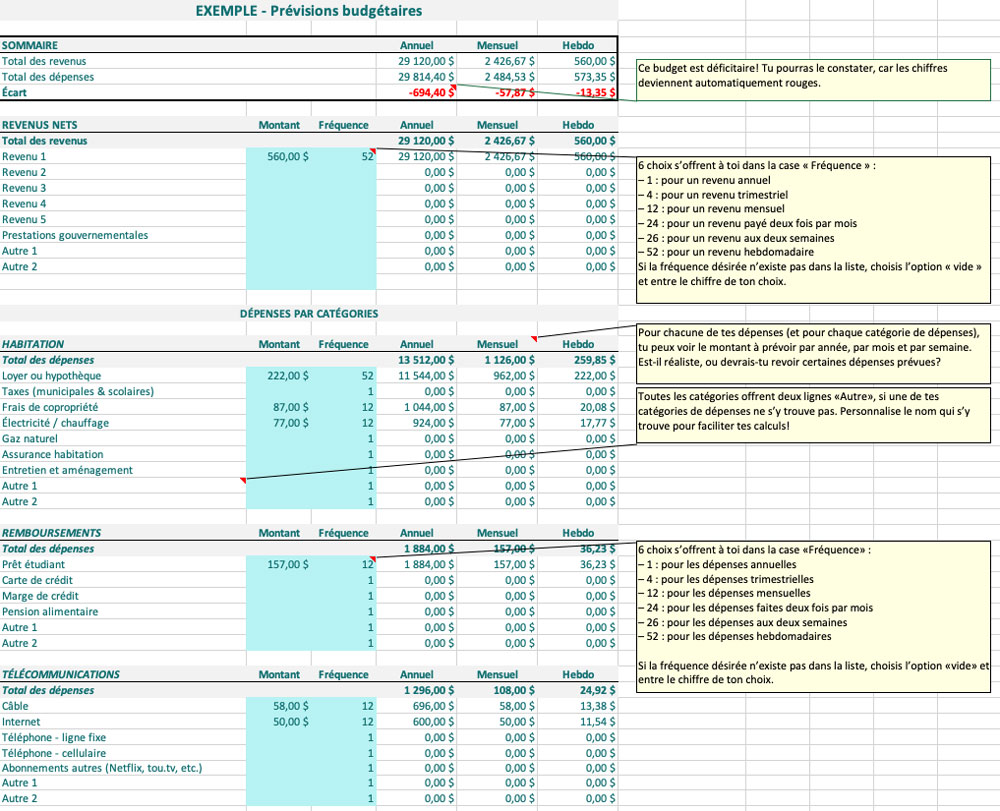1000x811 pixels.
Task: Edit Revenu 1 Montant cell 560,00 $
Action: 279,156
